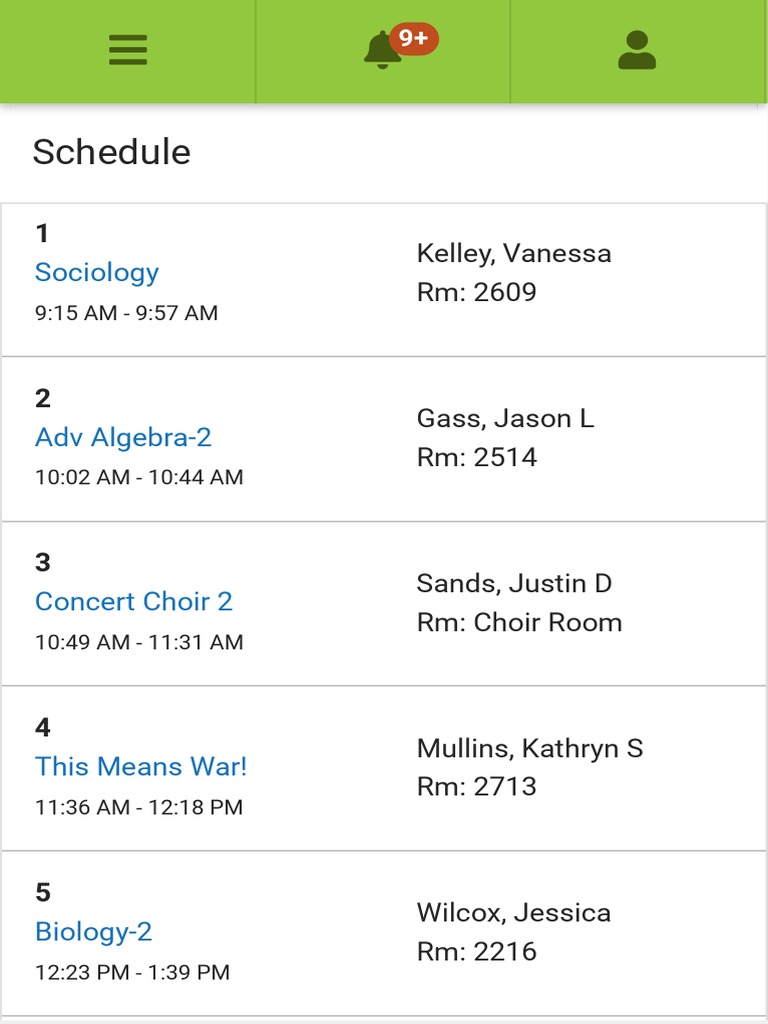The width and height of the screenshot is (768, 1024).
Task: Click teacher name Wilcox, Jessica
Action: (x=514, y=912)
